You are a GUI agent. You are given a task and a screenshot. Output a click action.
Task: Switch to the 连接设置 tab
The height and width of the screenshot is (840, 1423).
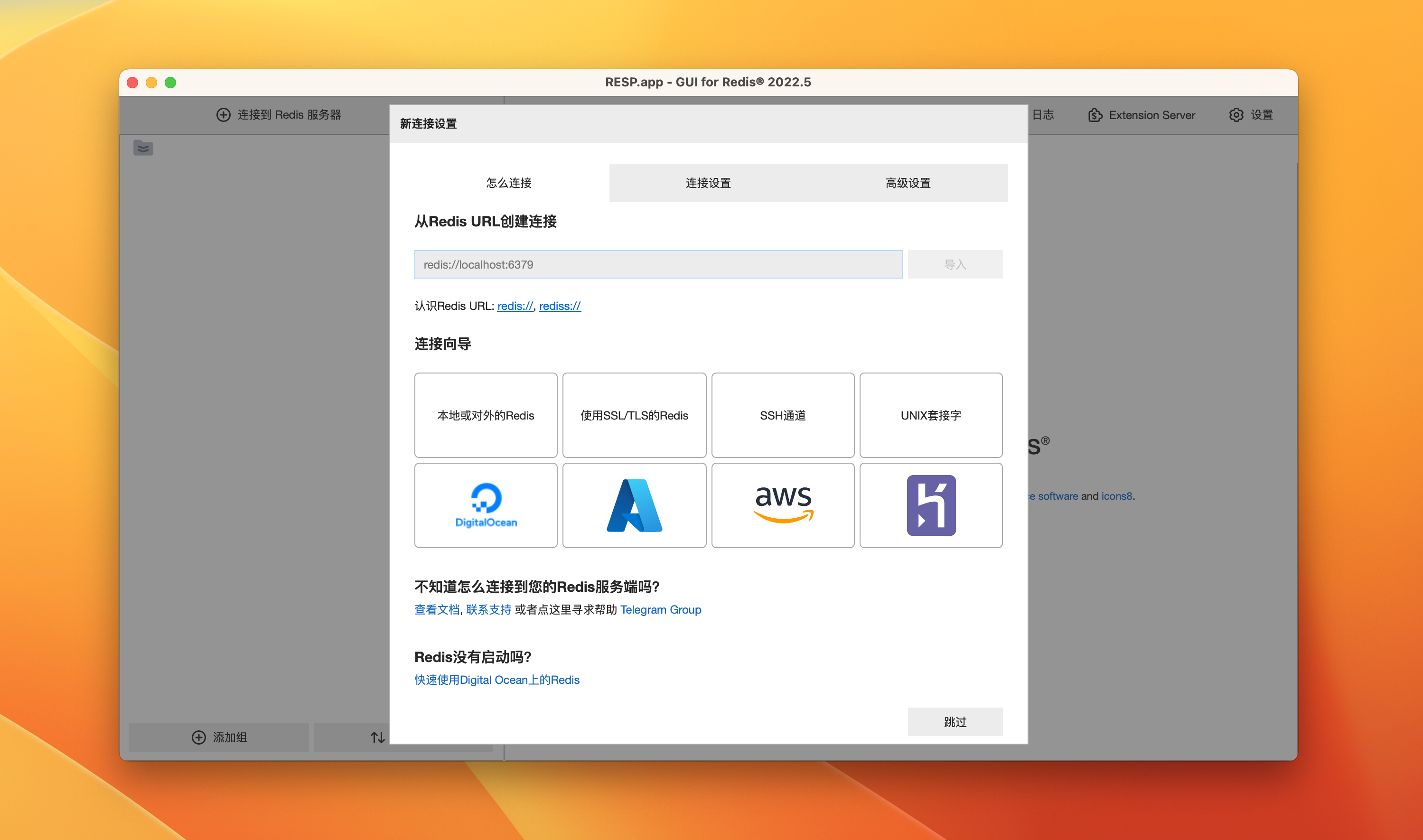click(x=708, y=183)
